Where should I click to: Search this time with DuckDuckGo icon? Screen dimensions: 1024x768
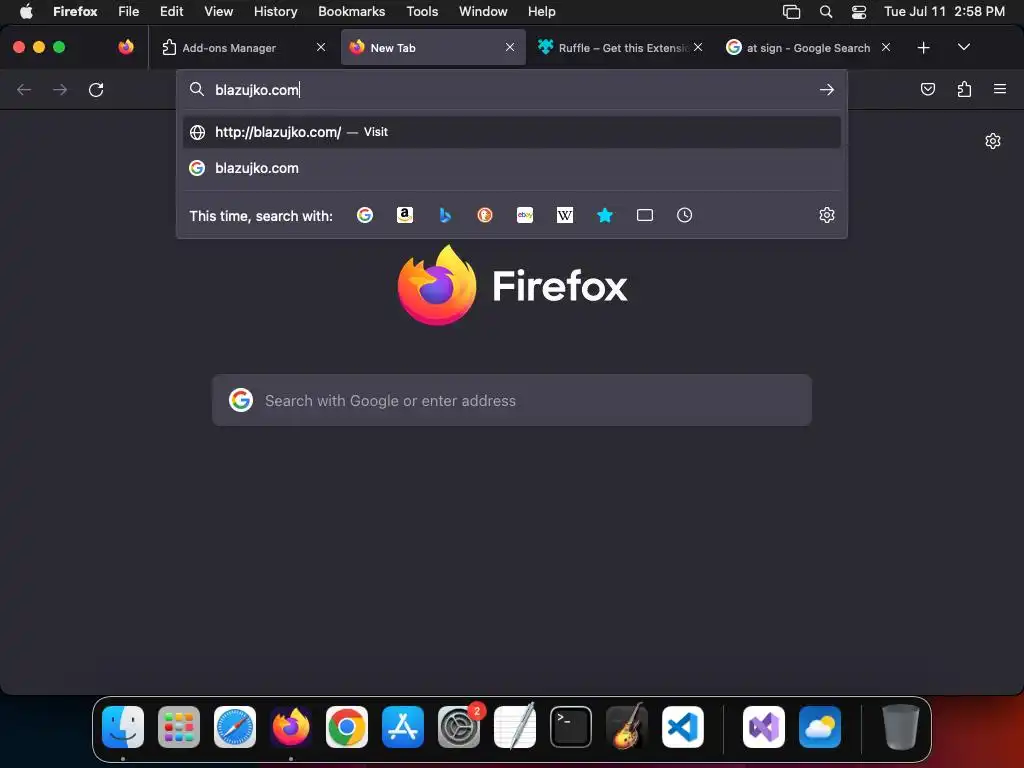485,215
